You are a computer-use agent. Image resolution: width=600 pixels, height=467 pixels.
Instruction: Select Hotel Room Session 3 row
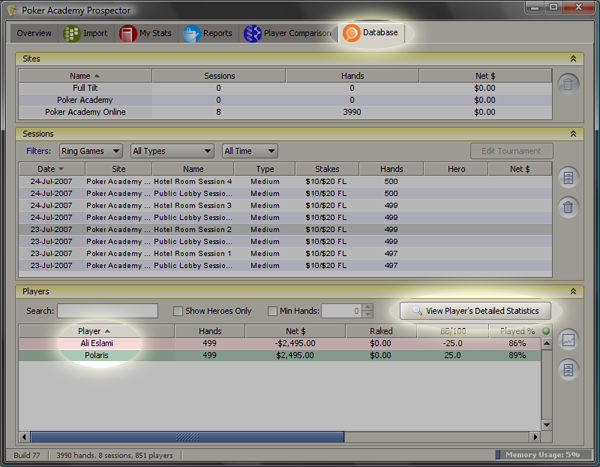pyautogui.click(x=285, y=206)
